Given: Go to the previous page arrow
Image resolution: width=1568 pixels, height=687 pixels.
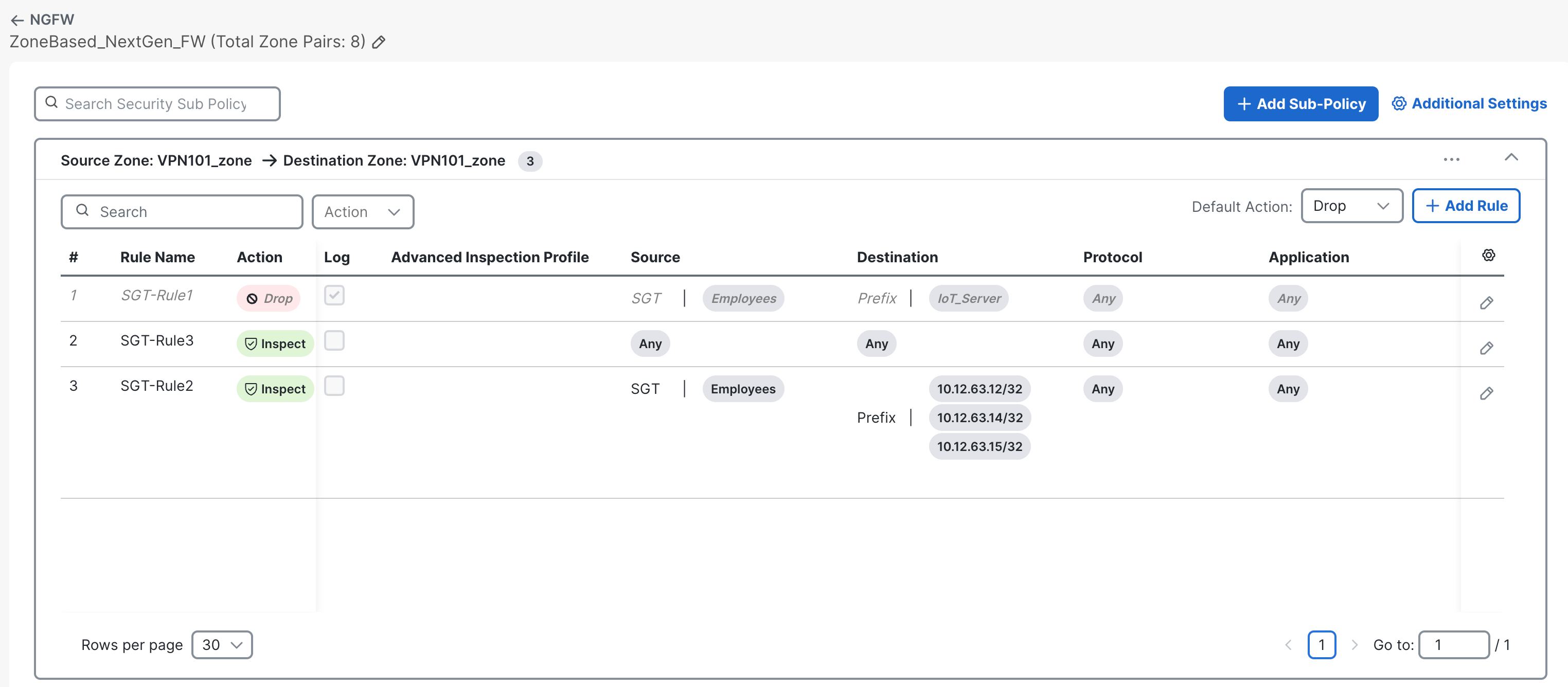Looking at the screenshot, I should point(1288,645).
